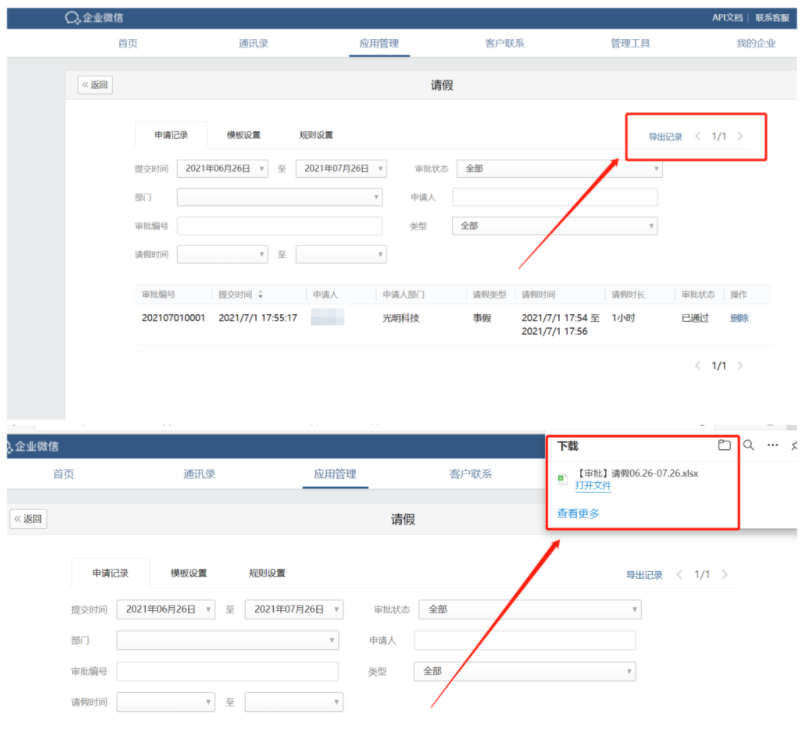Expand the 审批状态 全部 dropdown in top screenshot
Image resolution: width=806 pixels, height=732 pixels.
pyautogui.click(x=559, y=169)
